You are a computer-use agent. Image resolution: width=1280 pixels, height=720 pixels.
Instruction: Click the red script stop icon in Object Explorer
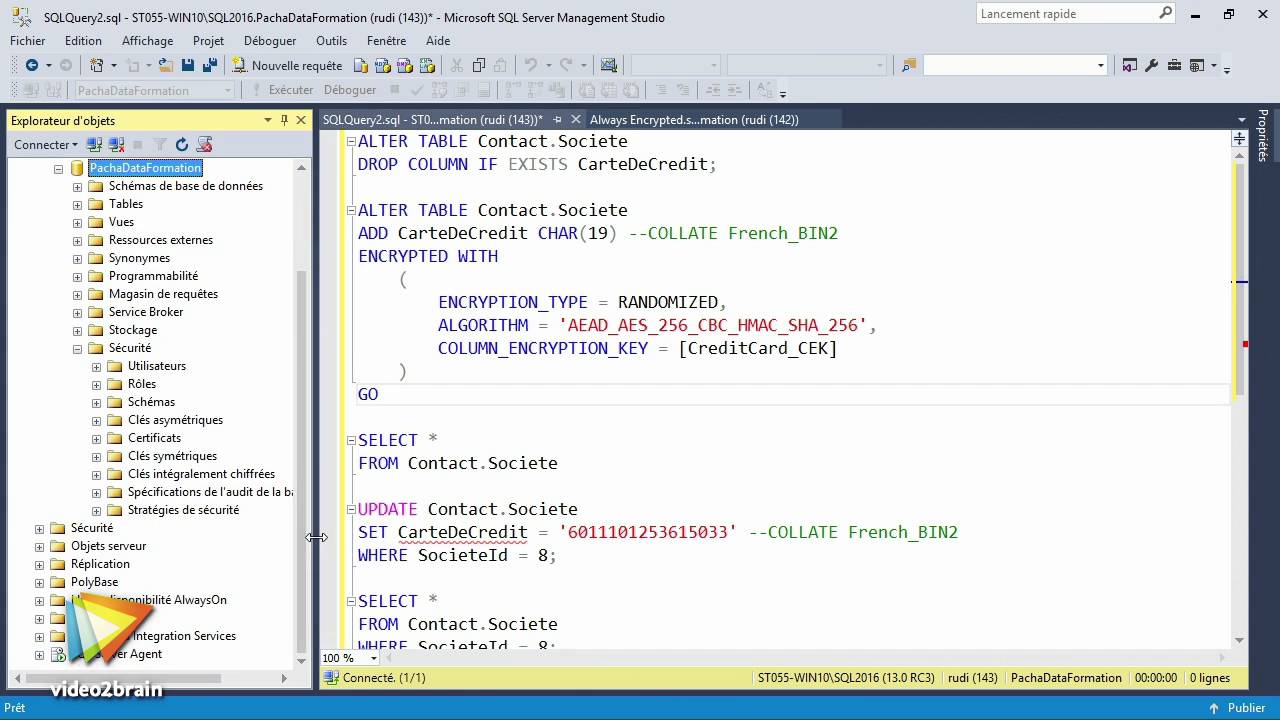coord(205,145)
